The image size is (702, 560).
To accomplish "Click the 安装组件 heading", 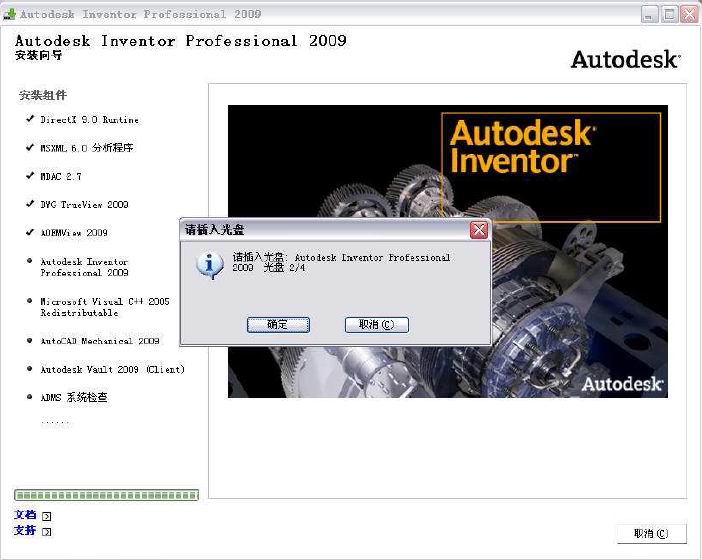I will 43,95.
